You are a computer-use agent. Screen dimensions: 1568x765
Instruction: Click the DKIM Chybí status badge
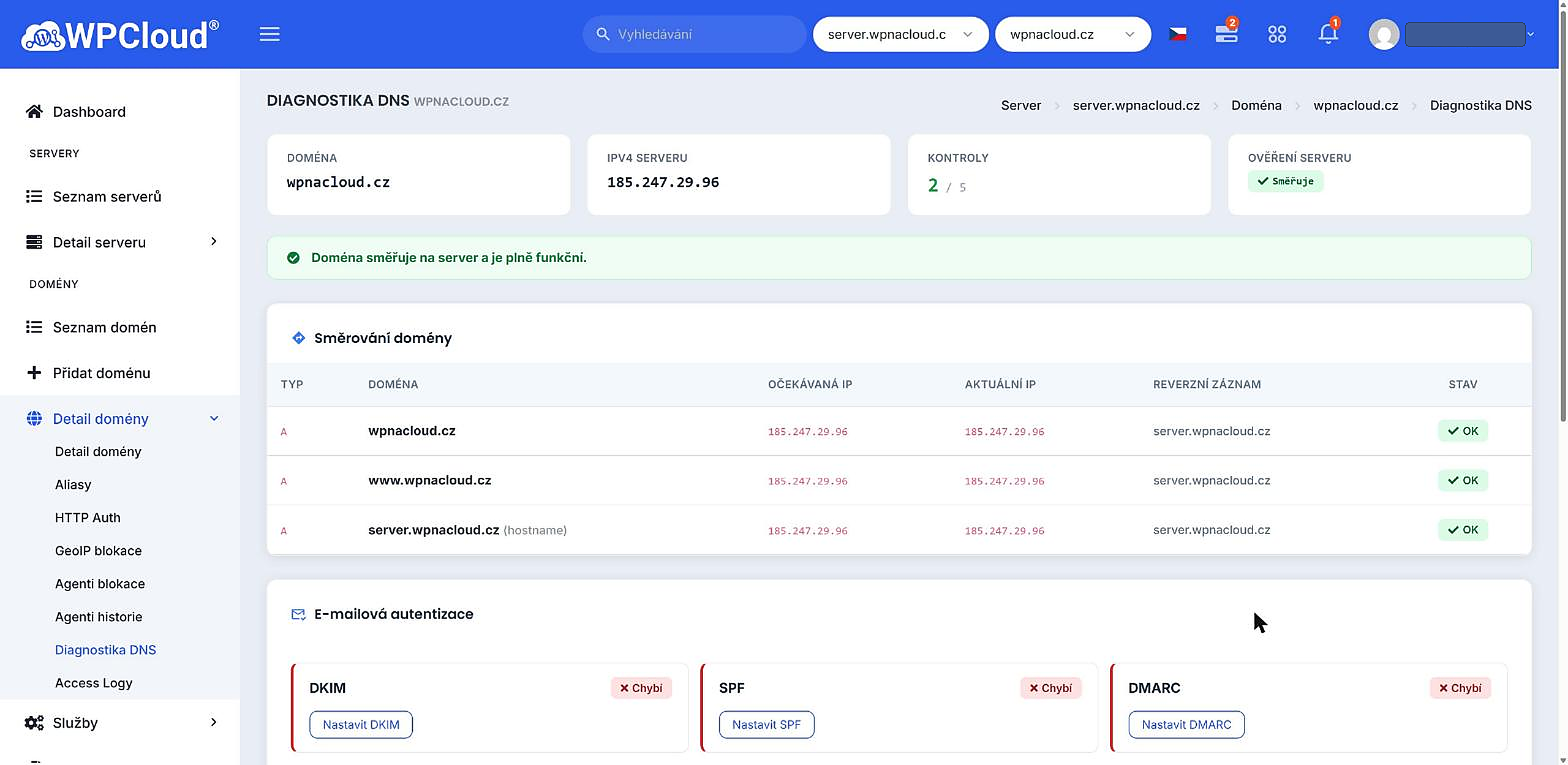coord(641,688)
